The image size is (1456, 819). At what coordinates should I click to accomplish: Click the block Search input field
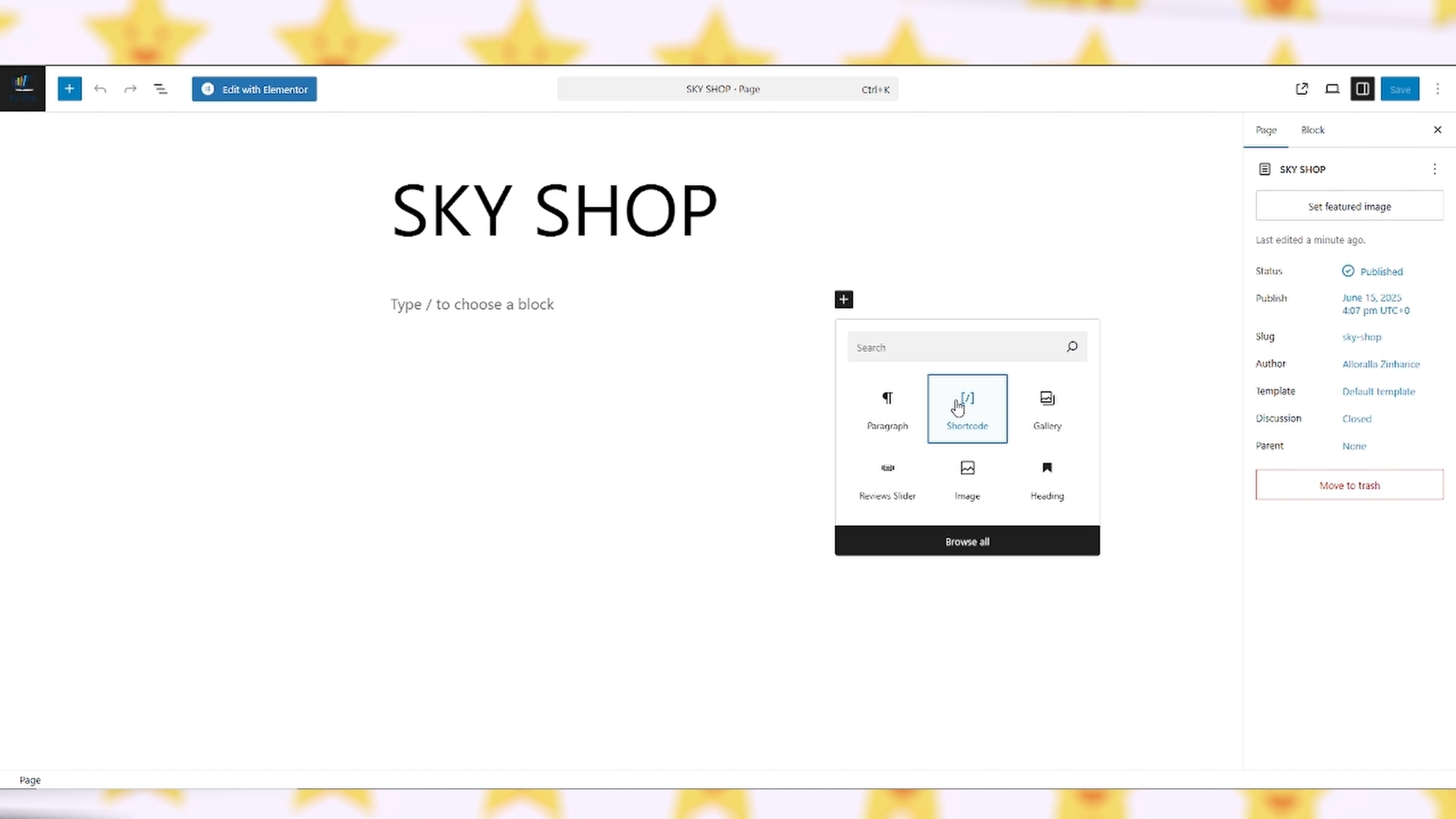(955, 347)
